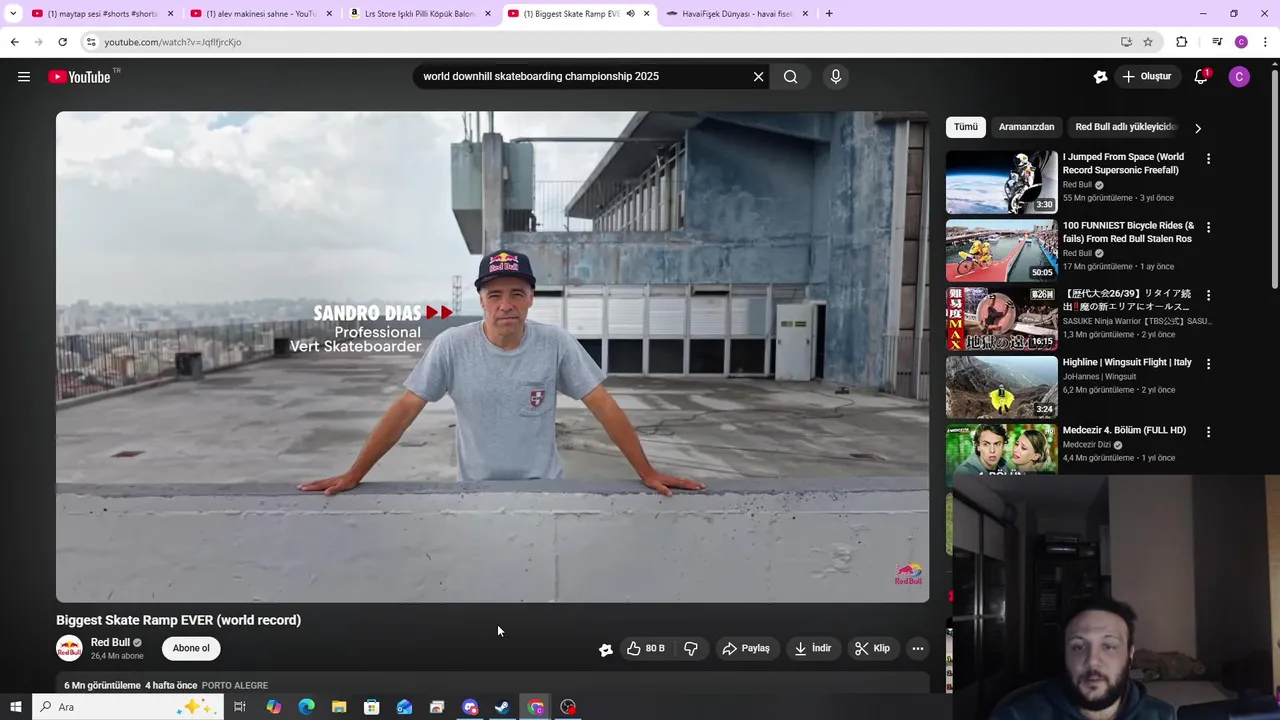Open SASUKE Ninja Warrior video thumbnail
The image size is (1280, 720).
[x=1001, y=319]
